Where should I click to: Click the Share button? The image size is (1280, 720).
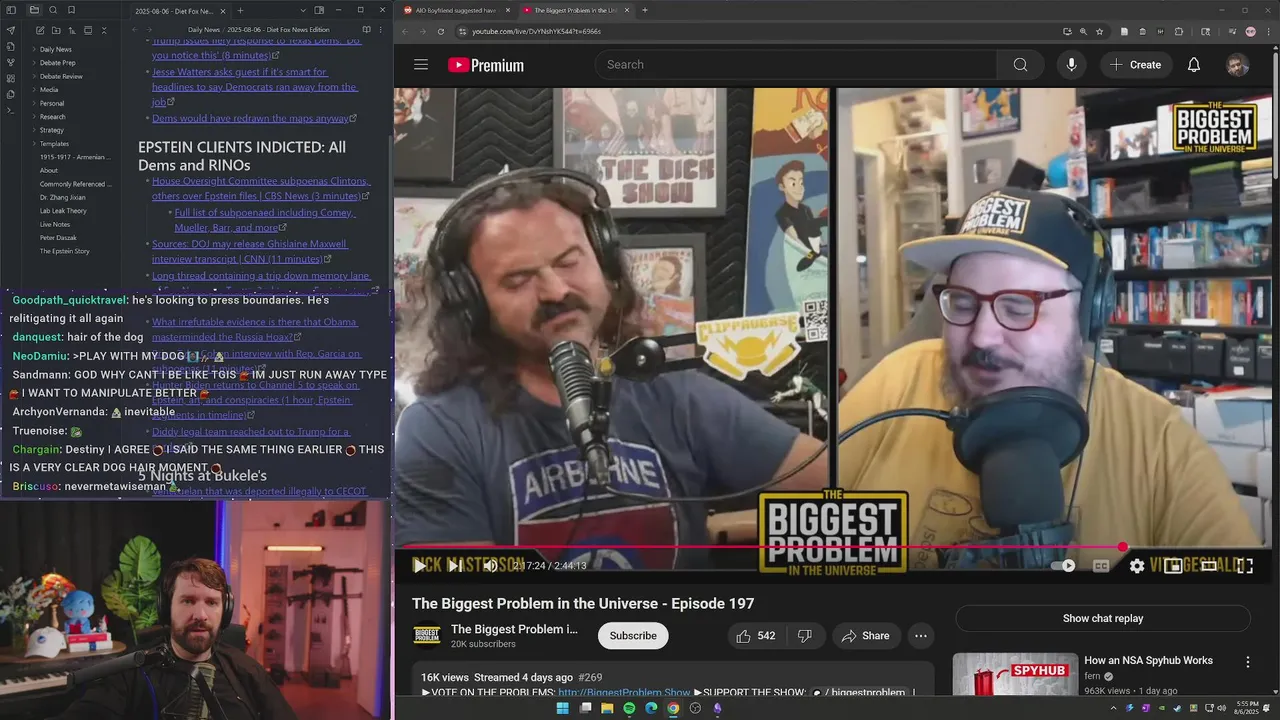click(865, 636)
